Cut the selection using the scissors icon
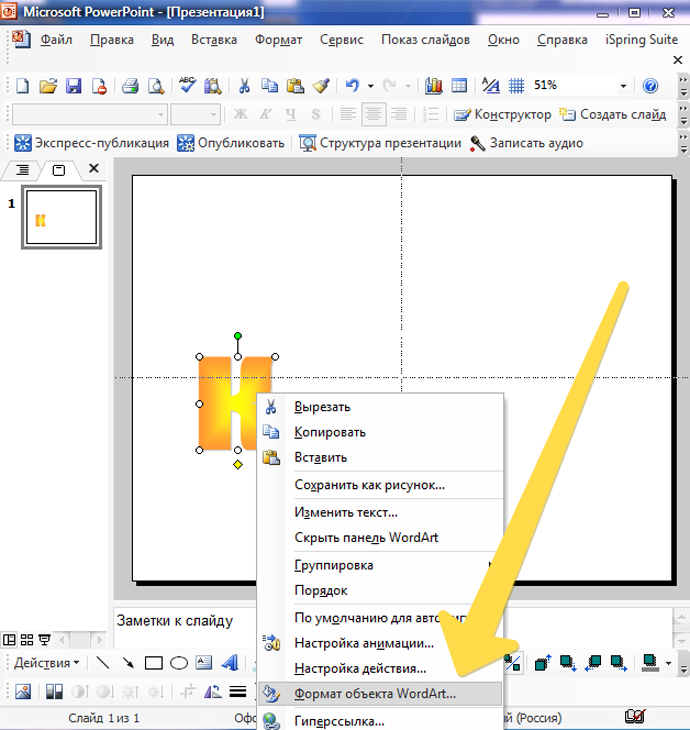690x730 pixels. (x=244, y=86)
